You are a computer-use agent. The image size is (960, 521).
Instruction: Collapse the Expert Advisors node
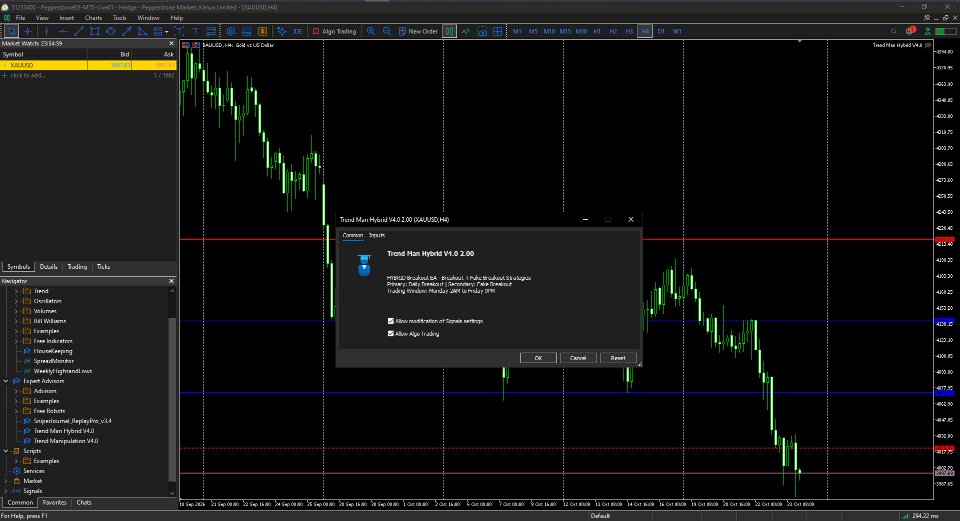coord(6,381)
